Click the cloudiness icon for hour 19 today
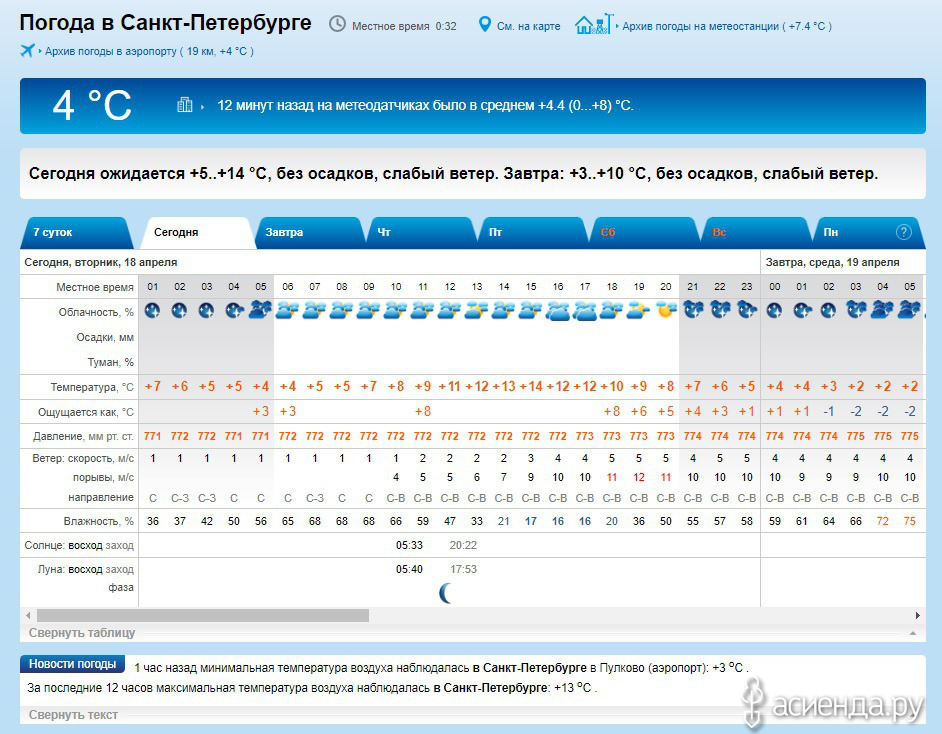The width and height of the screenshot is (942, 734). coord(638,311)
